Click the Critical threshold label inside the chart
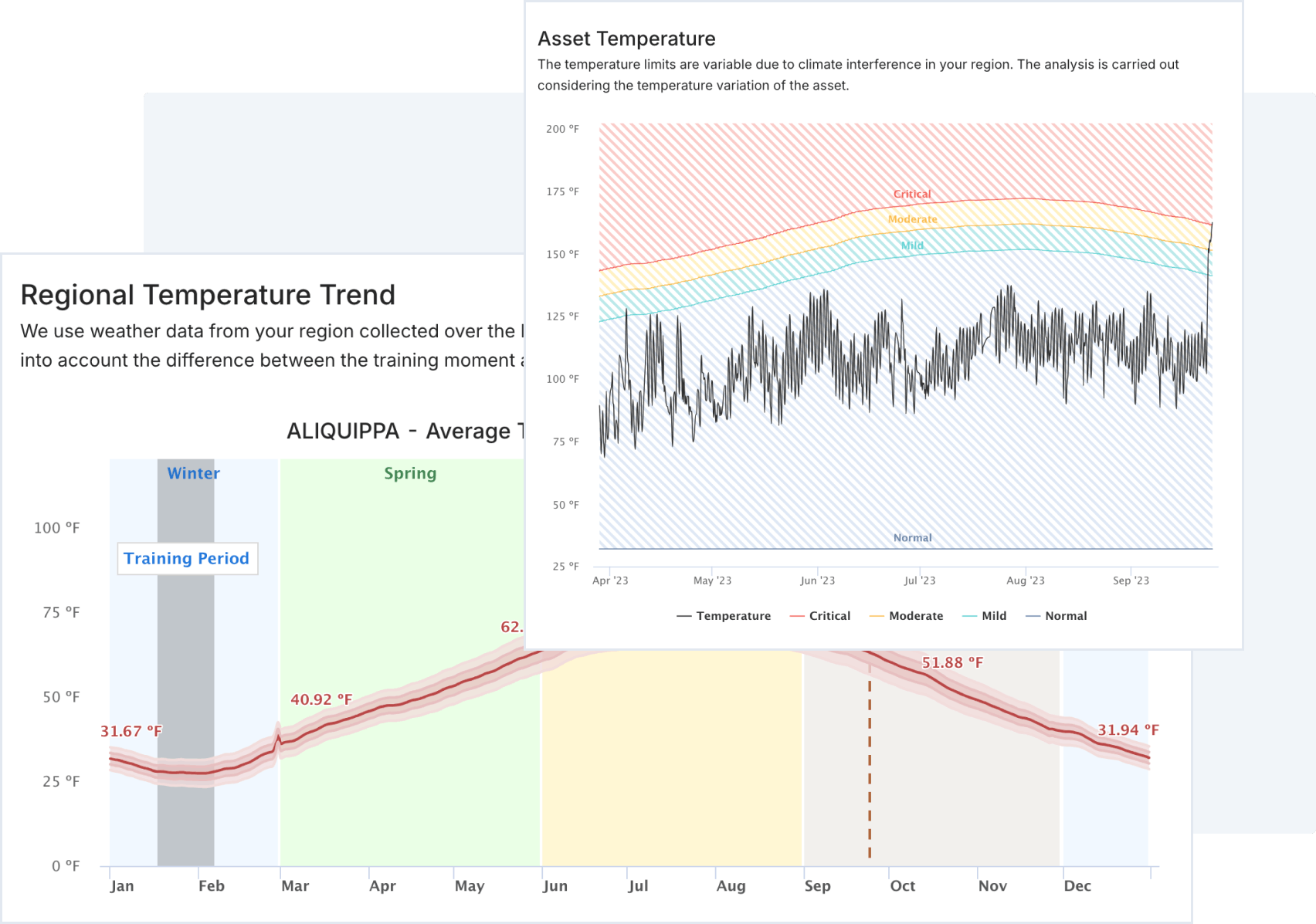The height and width of the screenshot is (924, 1316). click(912, 194)
